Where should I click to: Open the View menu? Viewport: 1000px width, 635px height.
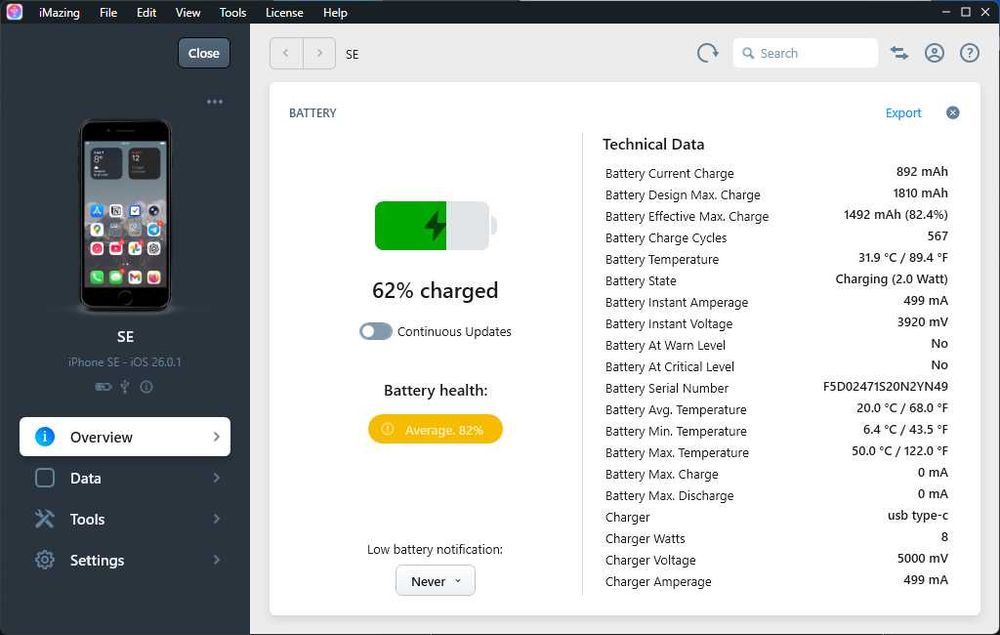(x=188, y=13)
